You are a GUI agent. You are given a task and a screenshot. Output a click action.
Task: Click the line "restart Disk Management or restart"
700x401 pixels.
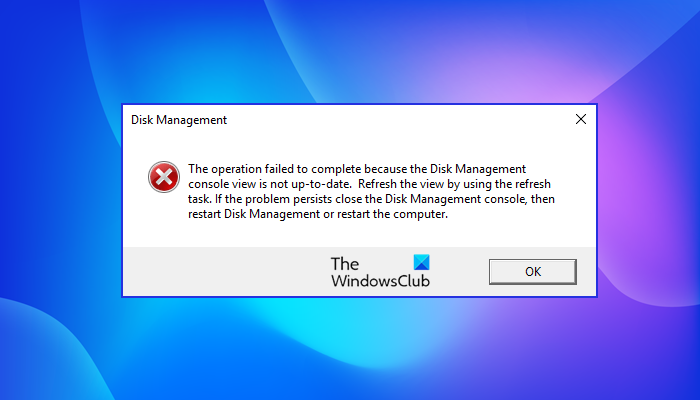click(317, 215)
